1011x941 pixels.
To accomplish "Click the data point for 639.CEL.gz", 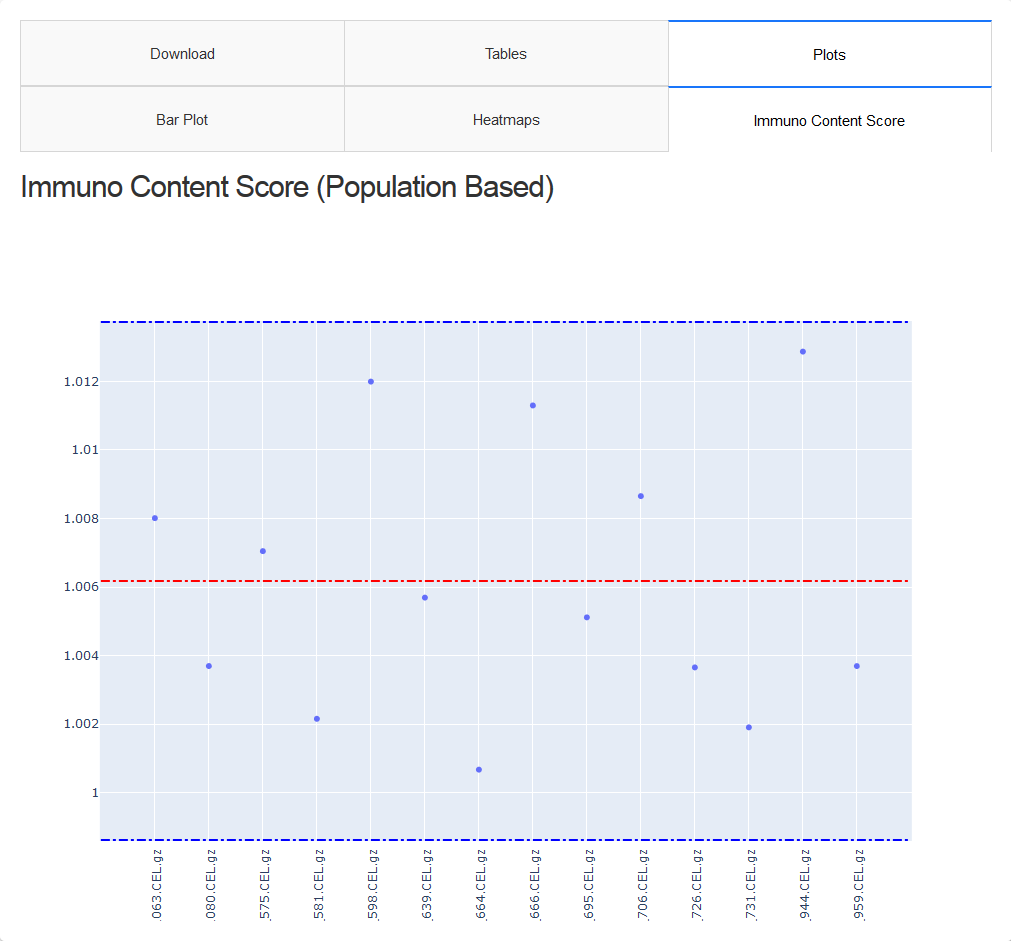I will [x=425, y=598].
